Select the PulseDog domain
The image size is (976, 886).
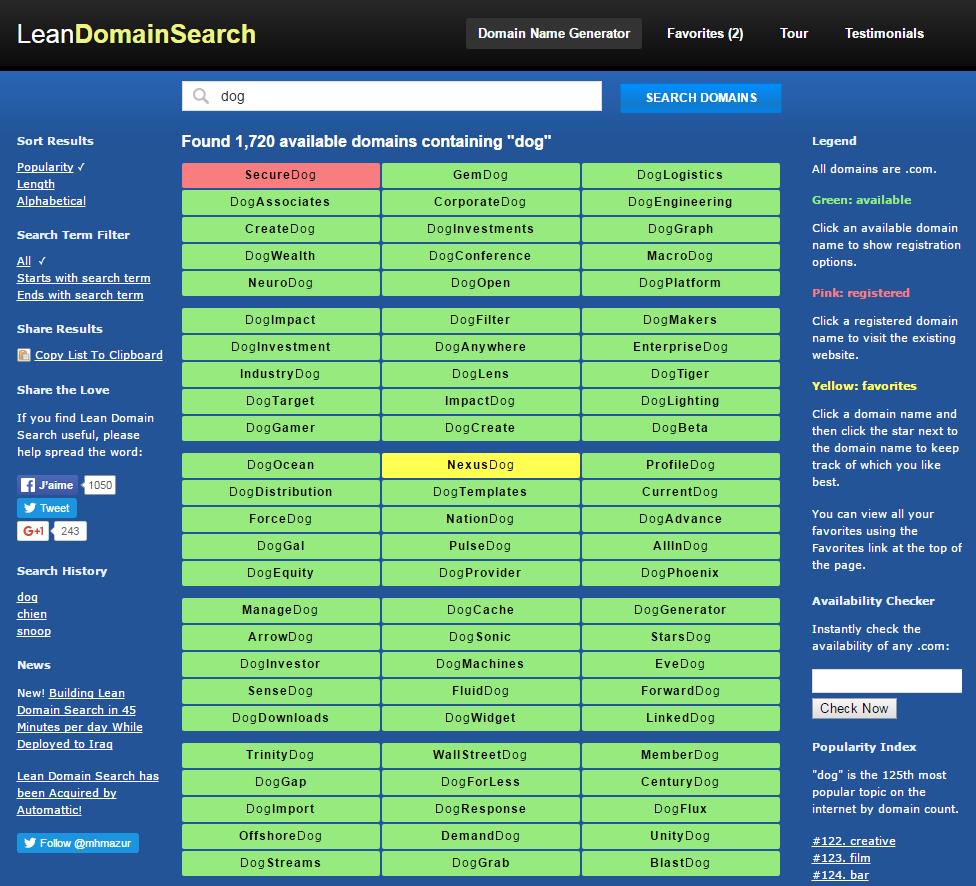tap(481, 546)
